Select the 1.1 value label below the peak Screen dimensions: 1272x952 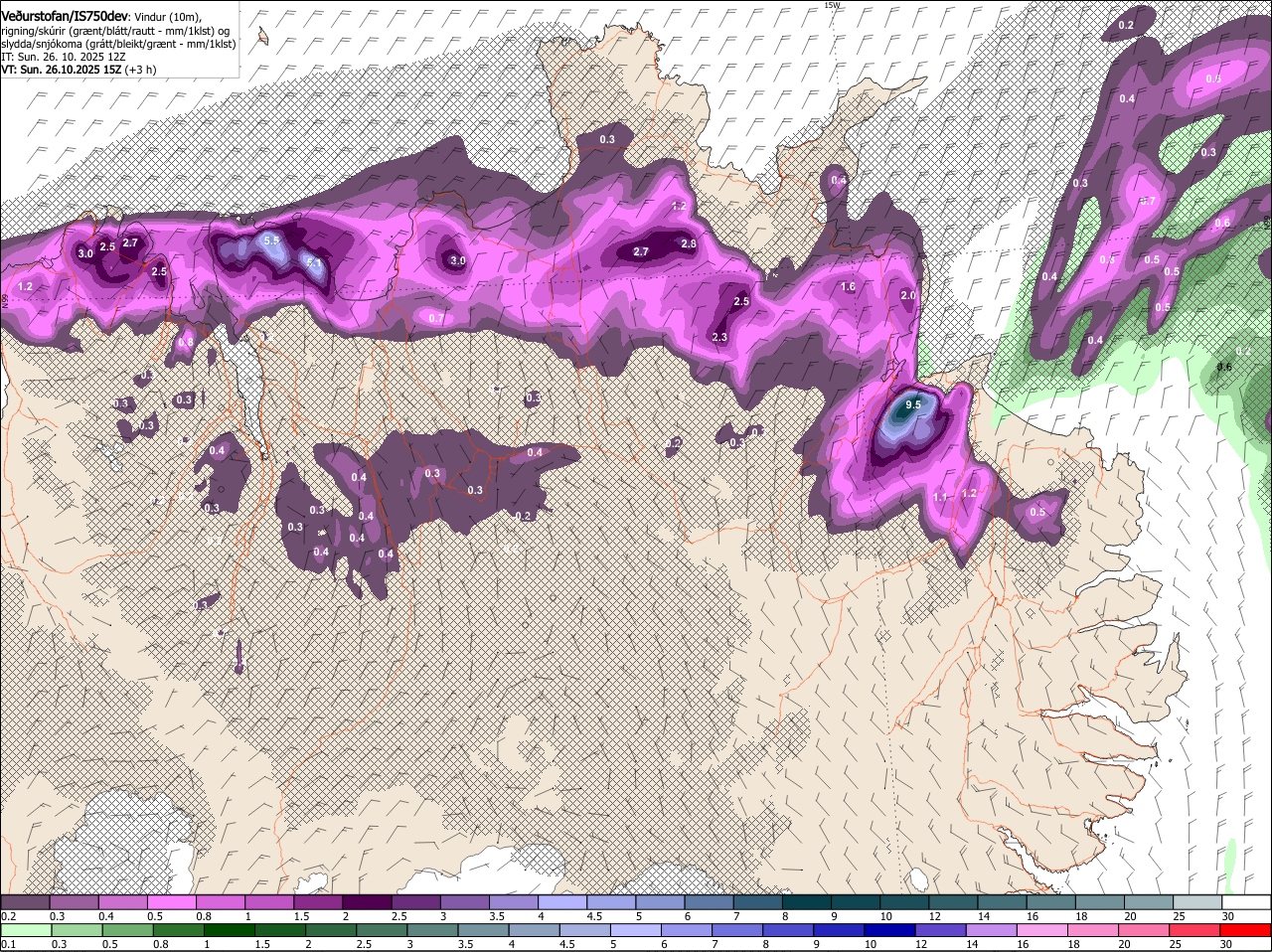tap(941, 497)
